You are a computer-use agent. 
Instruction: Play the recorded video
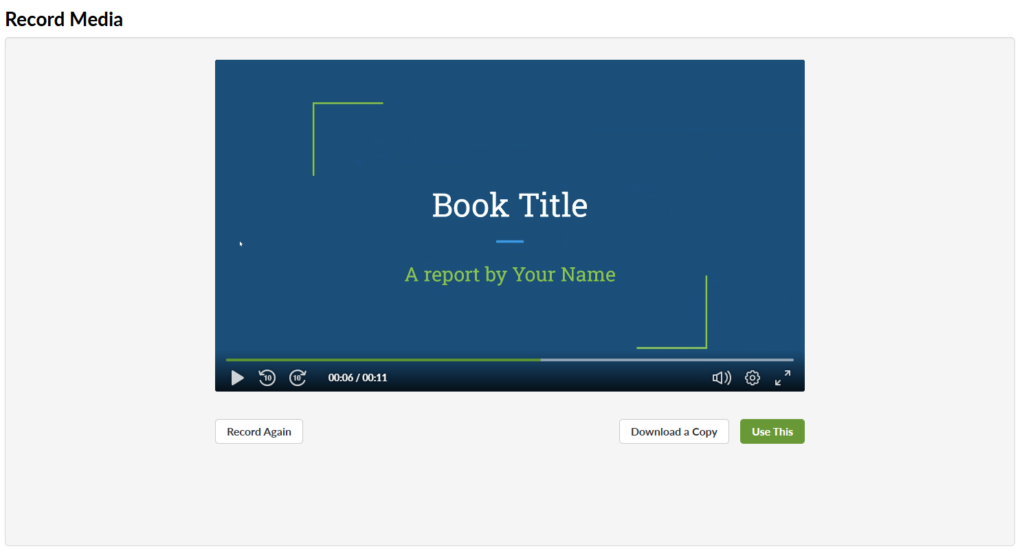click(237, 378)
